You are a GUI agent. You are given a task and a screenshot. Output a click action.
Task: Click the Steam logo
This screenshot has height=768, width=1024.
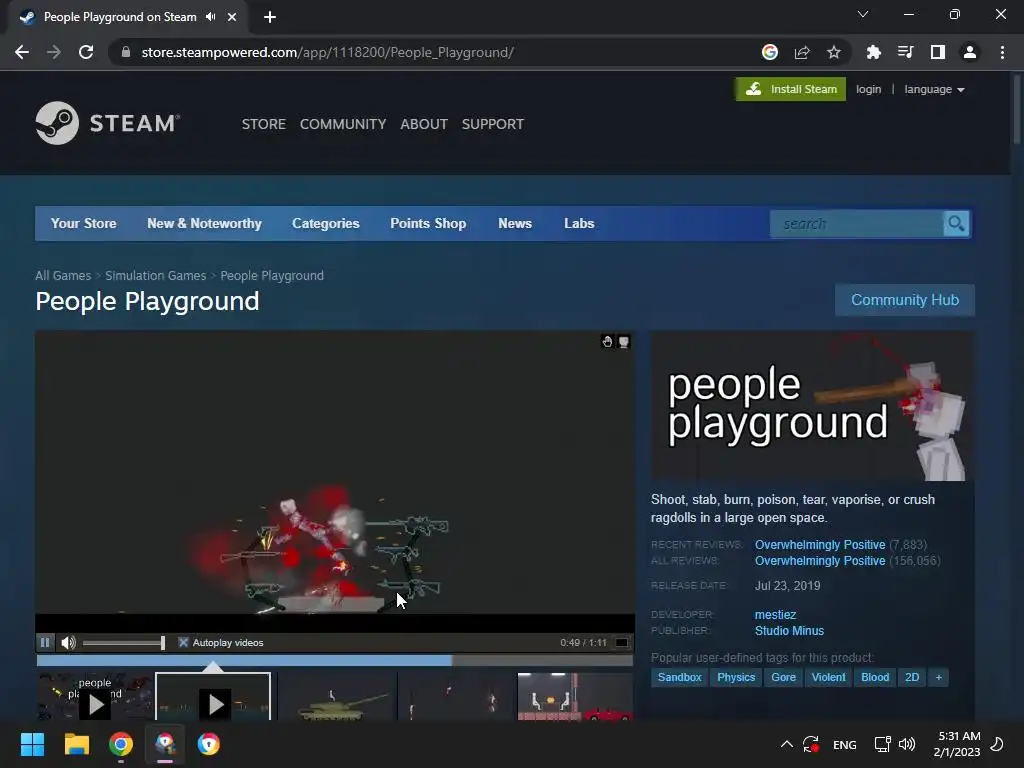point(108,123)
